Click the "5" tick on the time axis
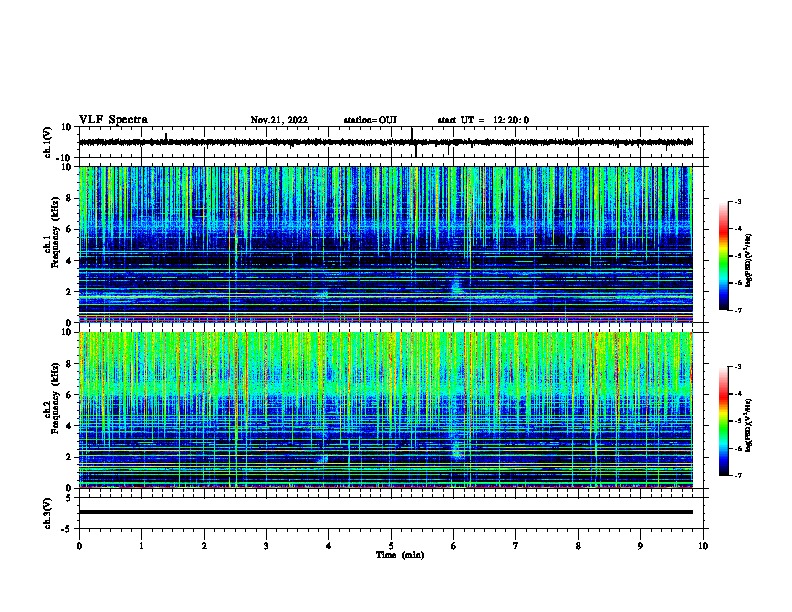792x612 pixels. tap(391, 546)
